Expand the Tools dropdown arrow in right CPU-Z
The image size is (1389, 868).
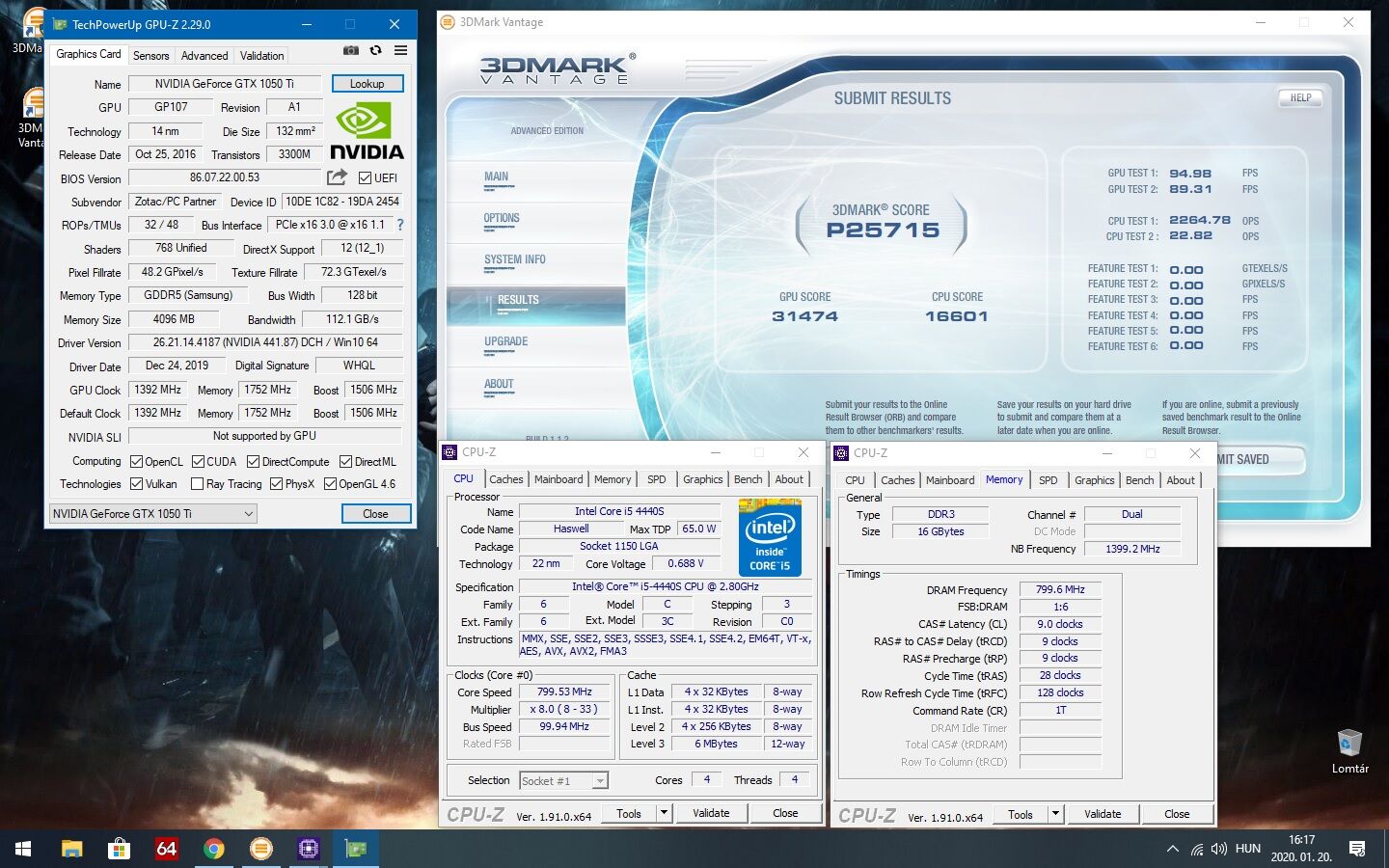(1055, 814)
